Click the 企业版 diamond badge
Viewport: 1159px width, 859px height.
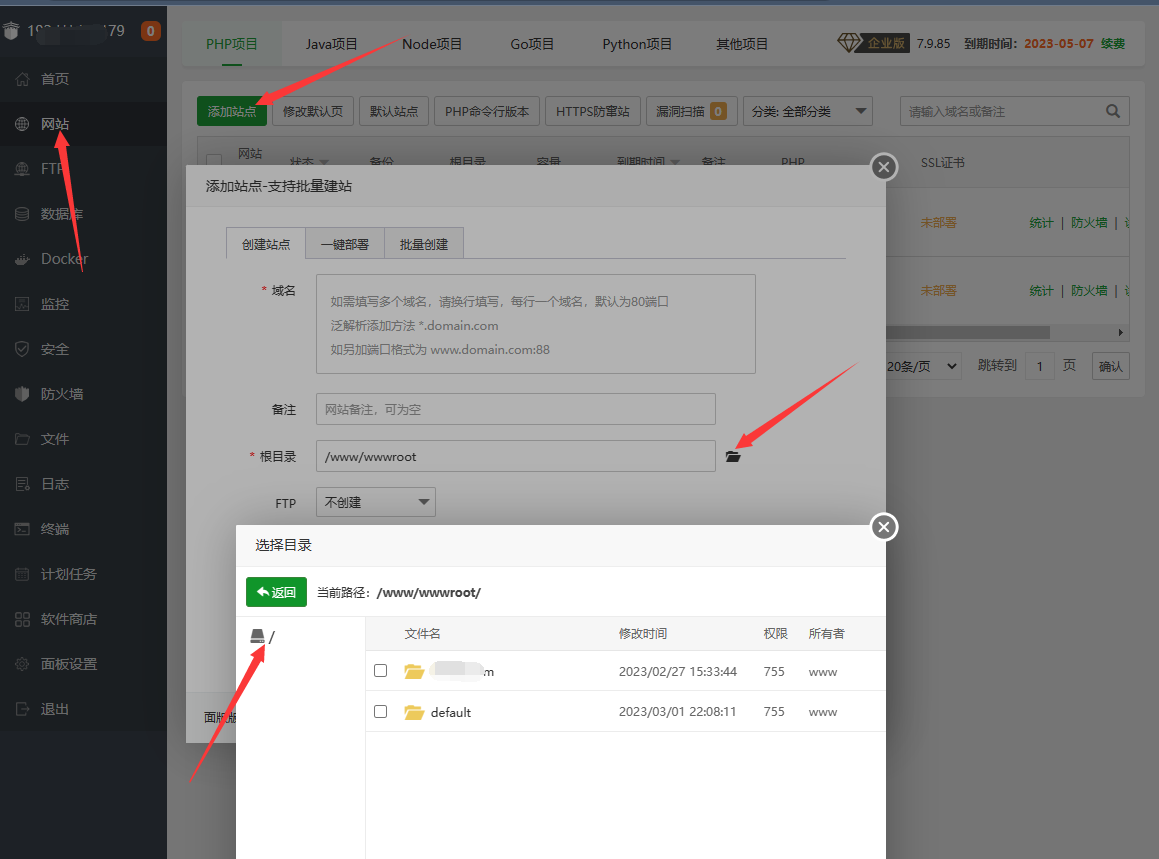coord(873,43)
